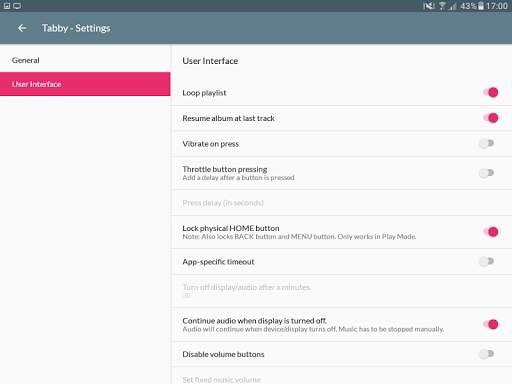Tap 'Audio will continue when device/display turns off'

click(x=313, y=329)
